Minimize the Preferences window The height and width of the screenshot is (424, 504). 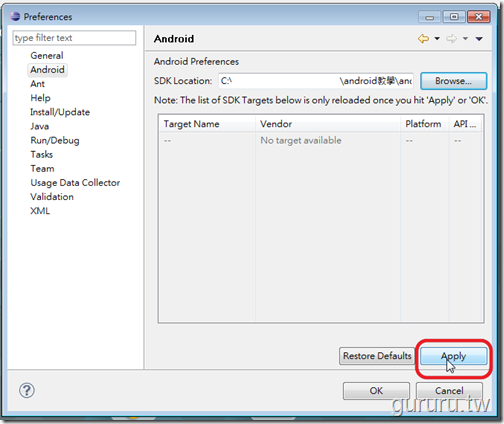(x=430, y=17)
